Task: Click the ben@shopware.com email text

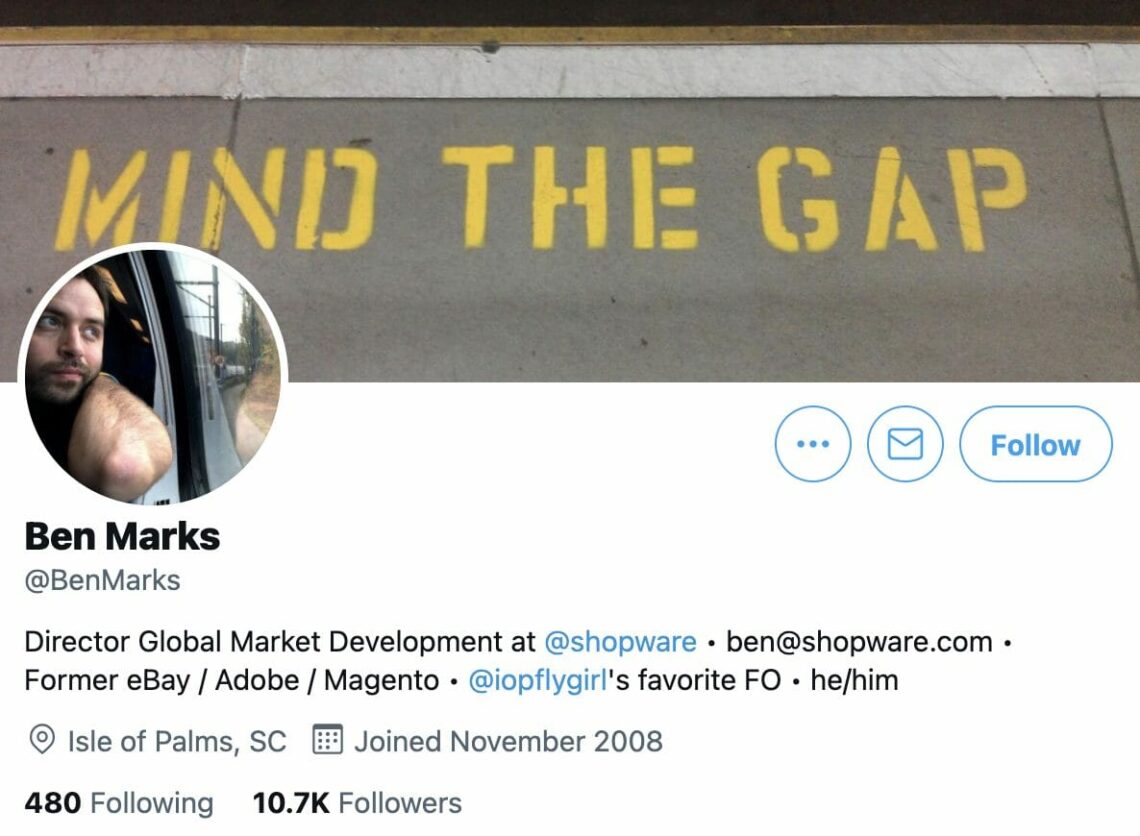Action: pyautogui.click(x=859, y=642)
